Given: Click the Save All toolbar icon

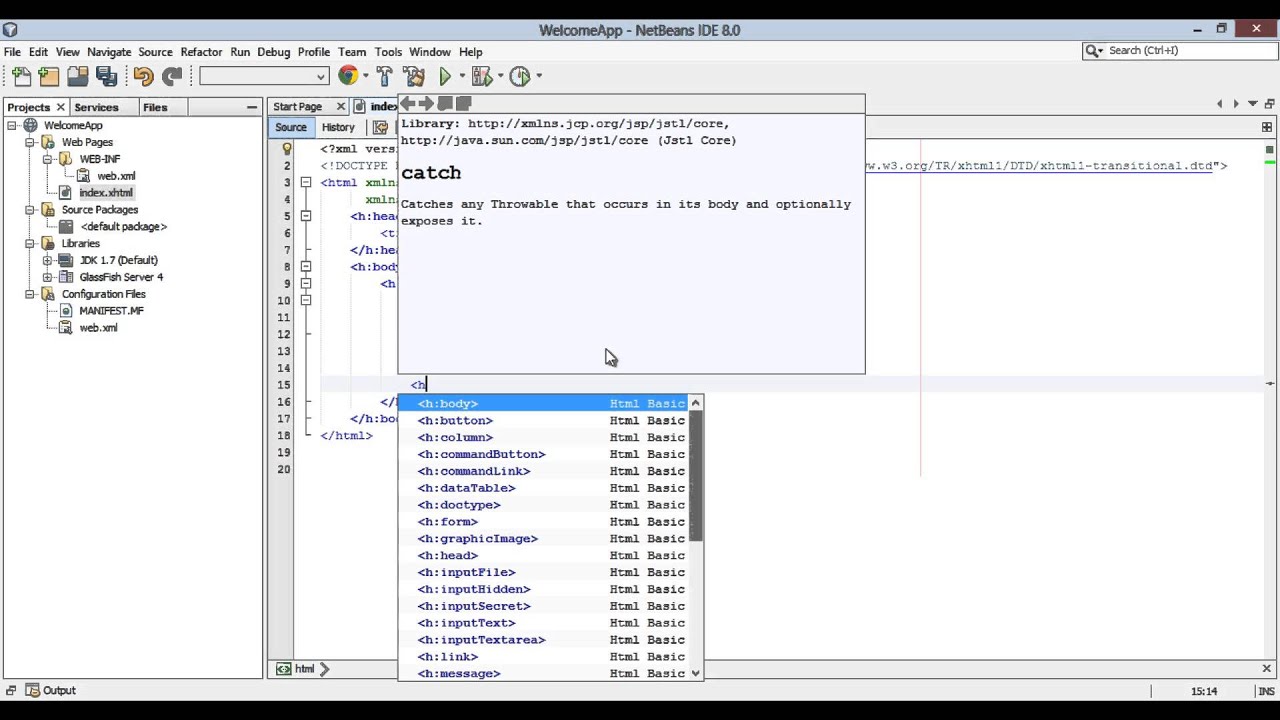Looking at the screenshot, I should [106, 76].
